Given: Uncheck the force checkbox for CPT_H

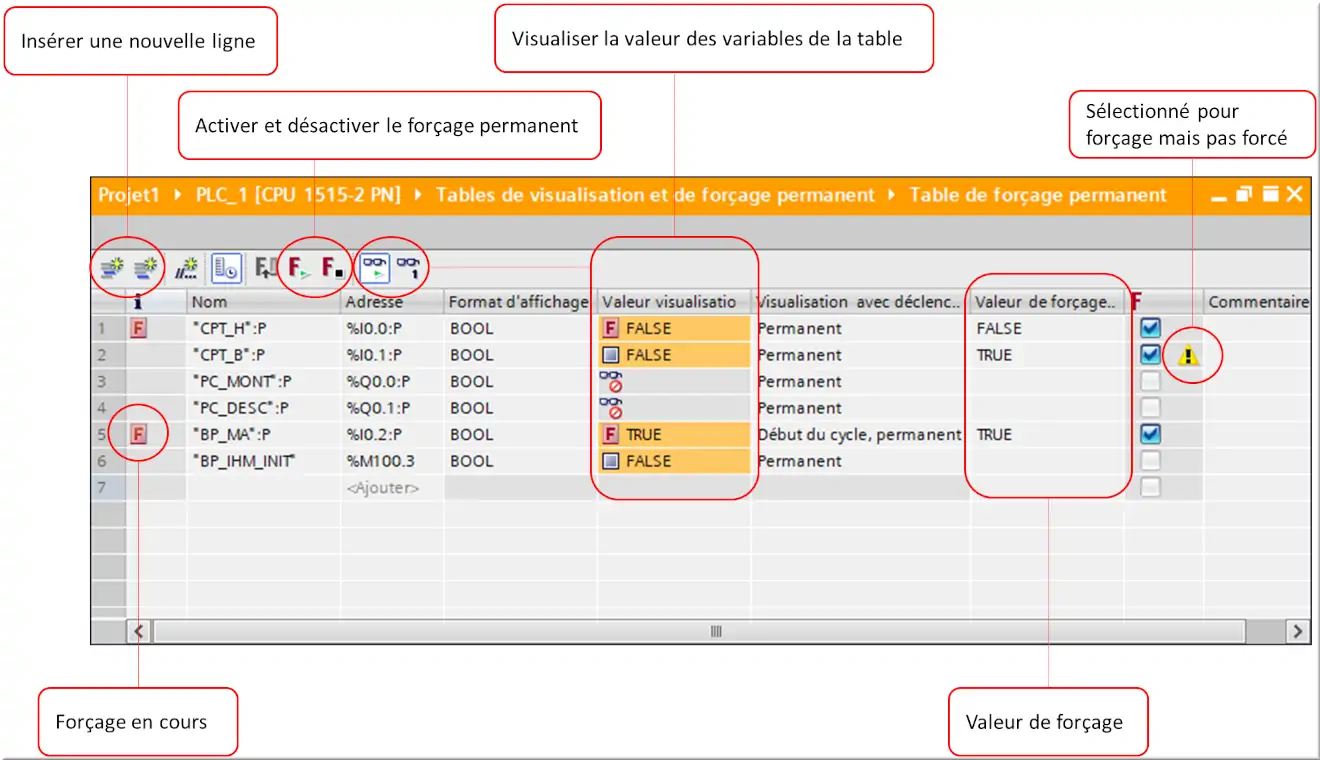Looking at the screenshot, I should 1151,328.
